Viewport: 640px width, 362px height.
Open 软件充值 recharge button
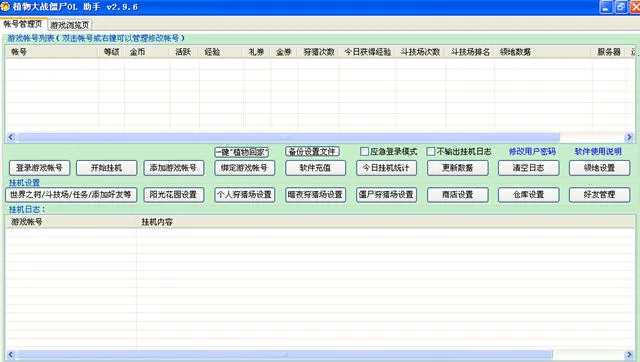click(316, 168)
